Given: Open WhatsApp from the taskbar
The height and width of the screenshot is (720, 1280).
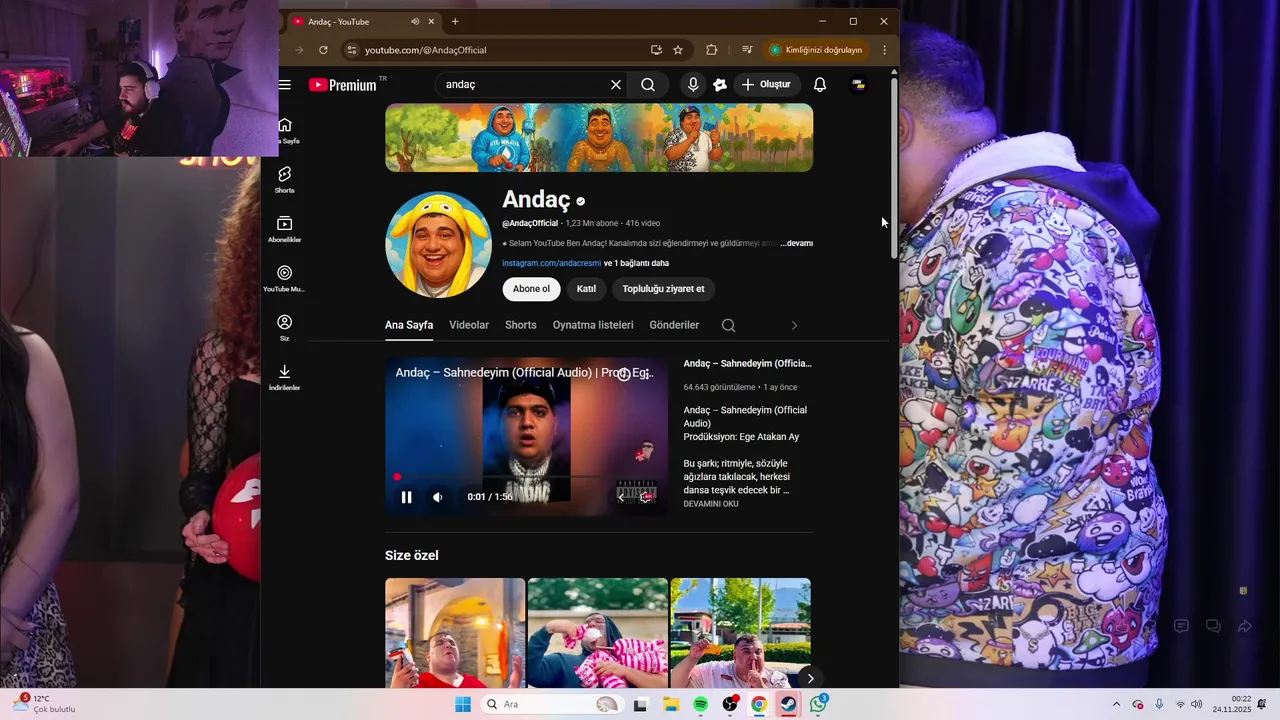Looking at the screenshot, I should pyautogui.click(x=819, y=704).
